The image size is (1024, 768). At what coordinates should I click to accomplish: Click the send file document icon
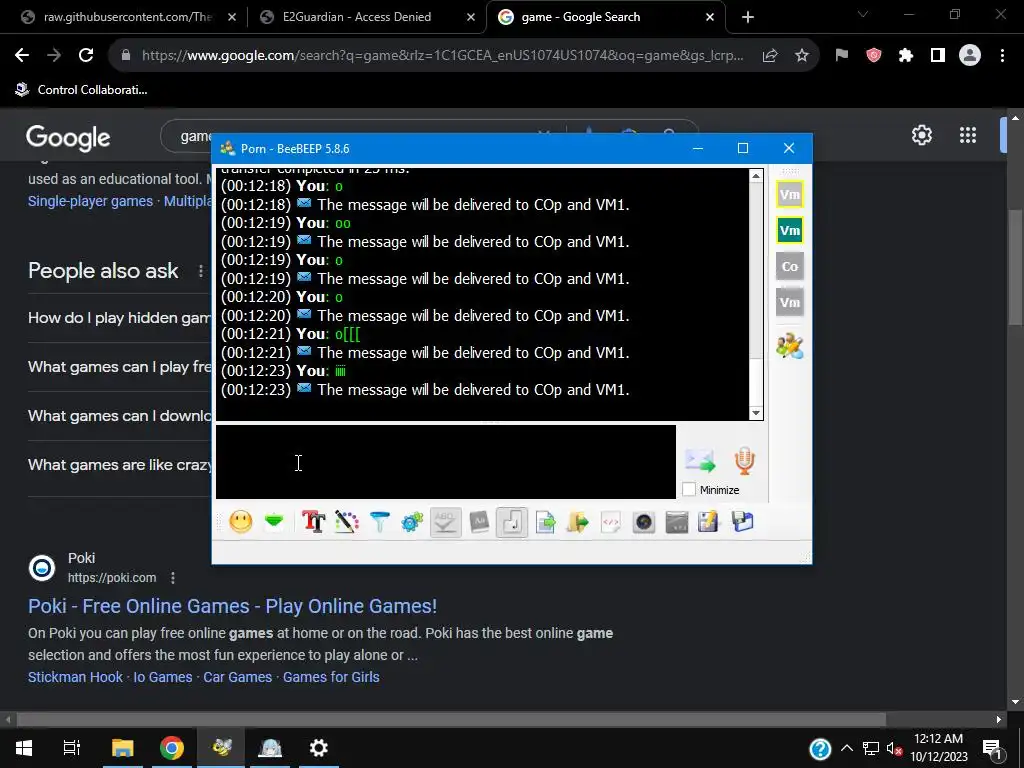(545, 522)
